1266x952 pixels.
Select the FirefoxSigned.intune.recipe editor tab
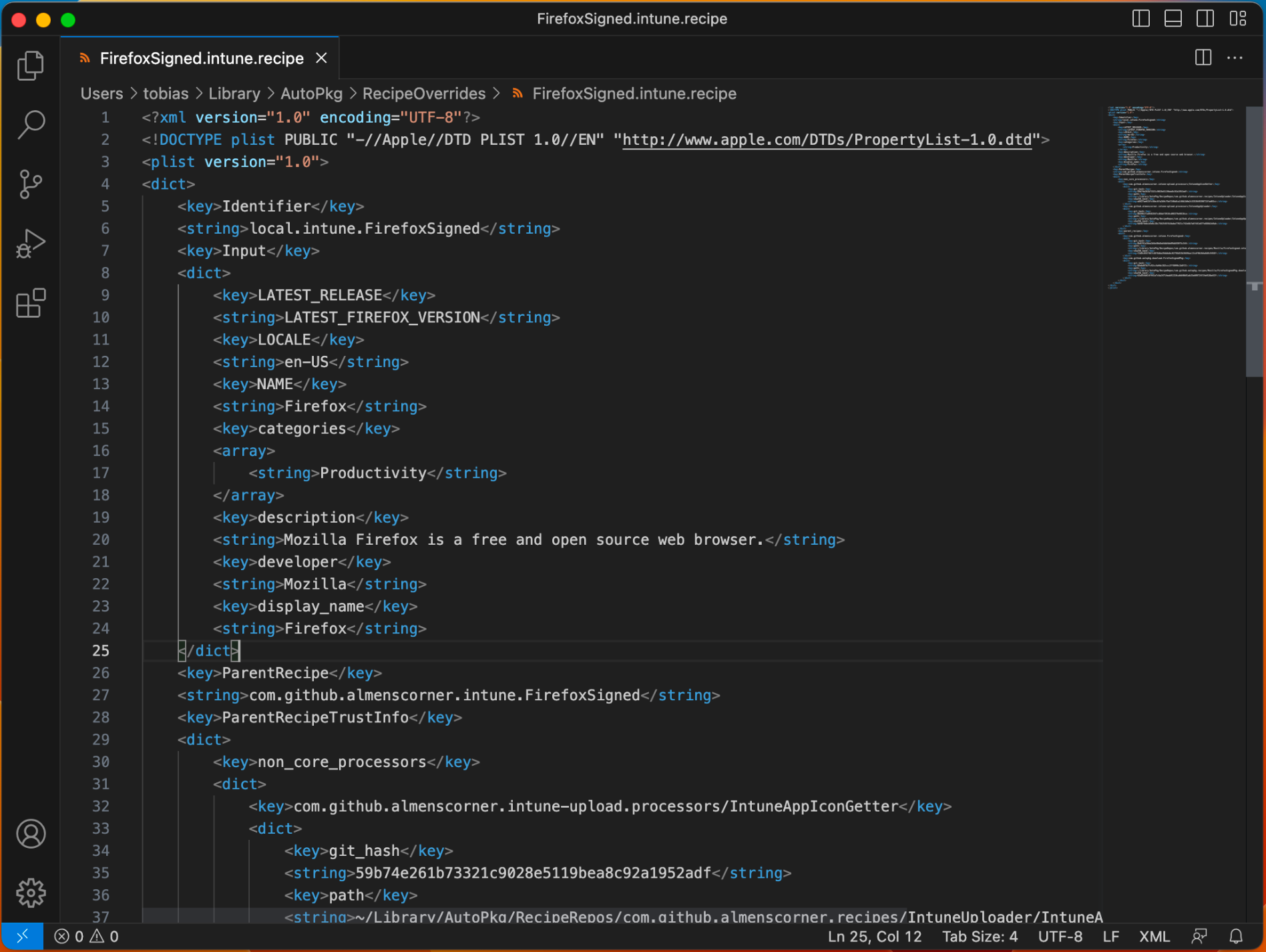tap(201, 59)
